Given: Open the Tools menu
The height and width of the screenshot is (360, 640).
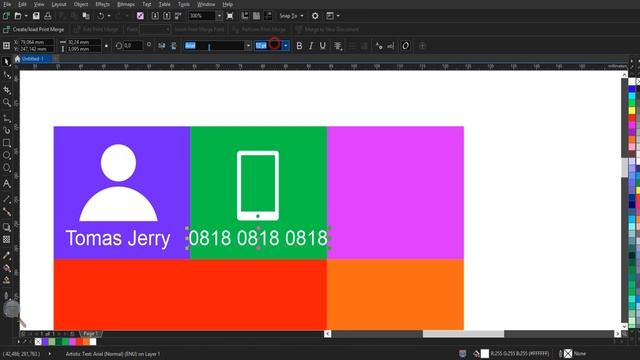Looking at the screenshot, I should (184, 4).
